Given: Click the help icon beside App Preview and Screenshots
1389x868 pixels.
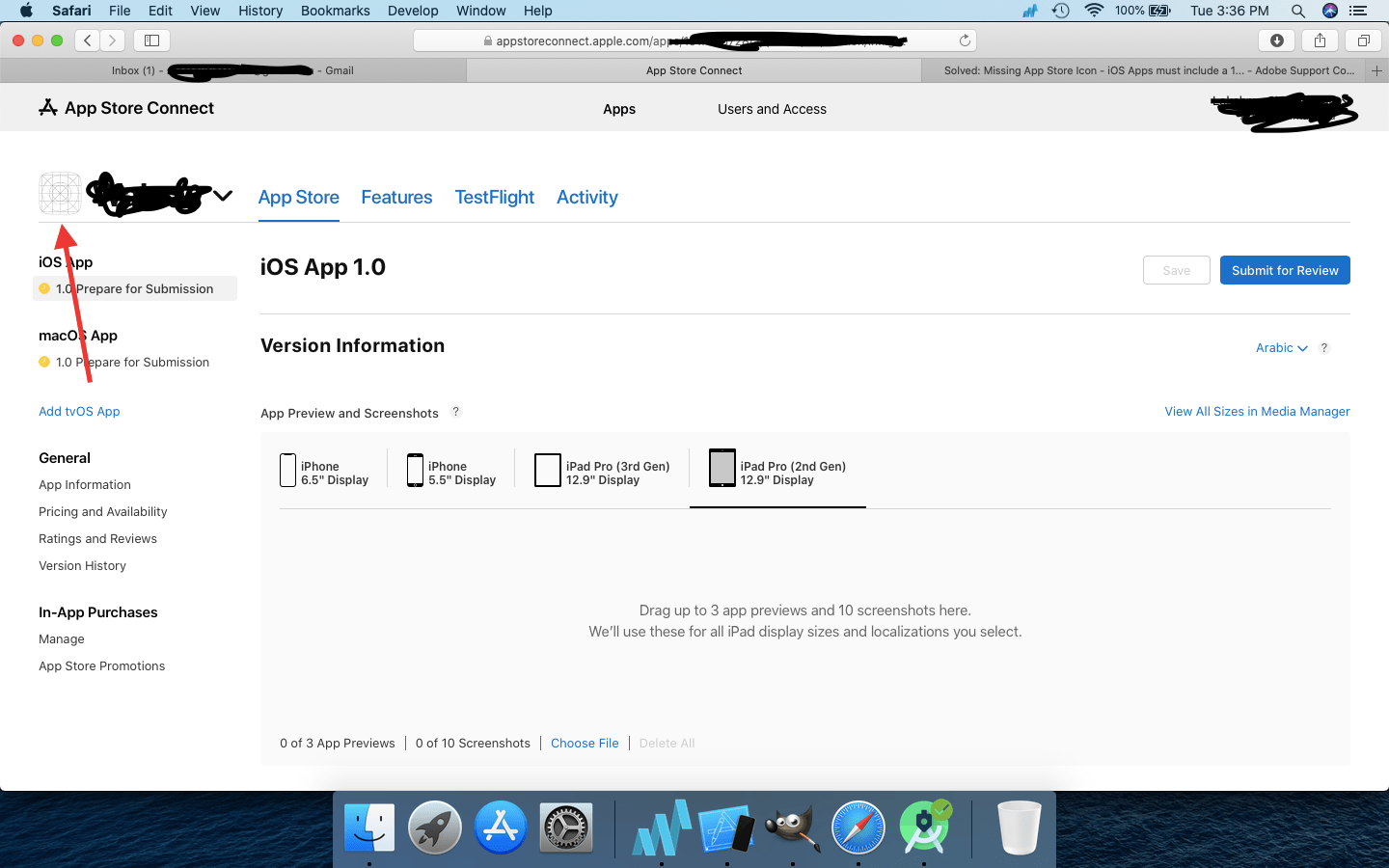Looking at the screenshot, I should click(x=456, y=412).
